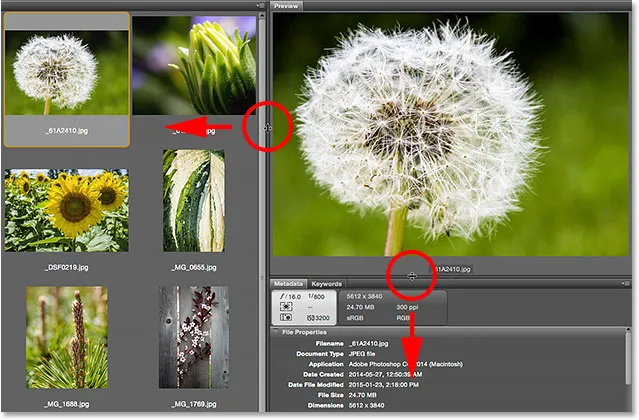This screenshot has height=420, width=639.
Task: Click the aperture f/16.0 icon in placard
Action: click(292, 296)
